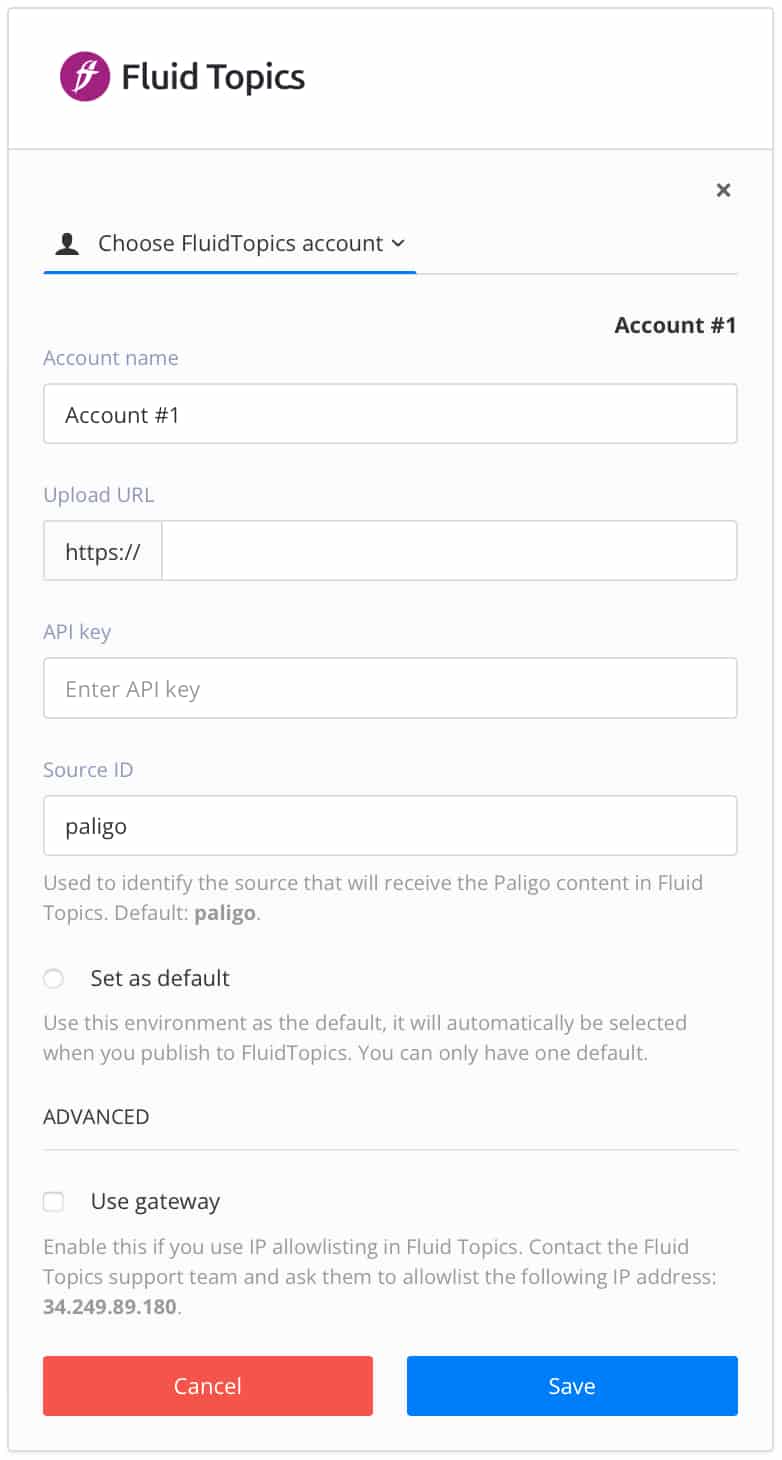Enable the Set as default option
Image resolution: width=782 pixels, height=1460 pixels.
[53, 978]
